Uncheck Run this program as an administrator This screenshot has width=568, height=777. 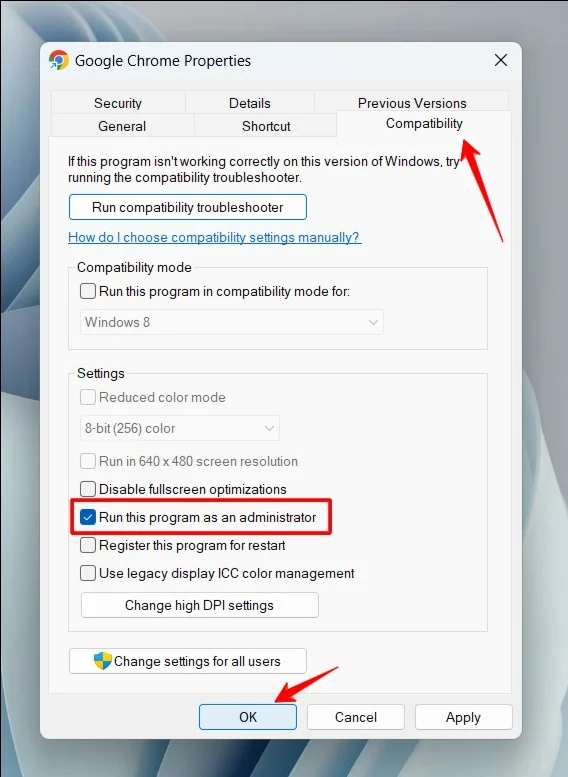coord(88,517)
